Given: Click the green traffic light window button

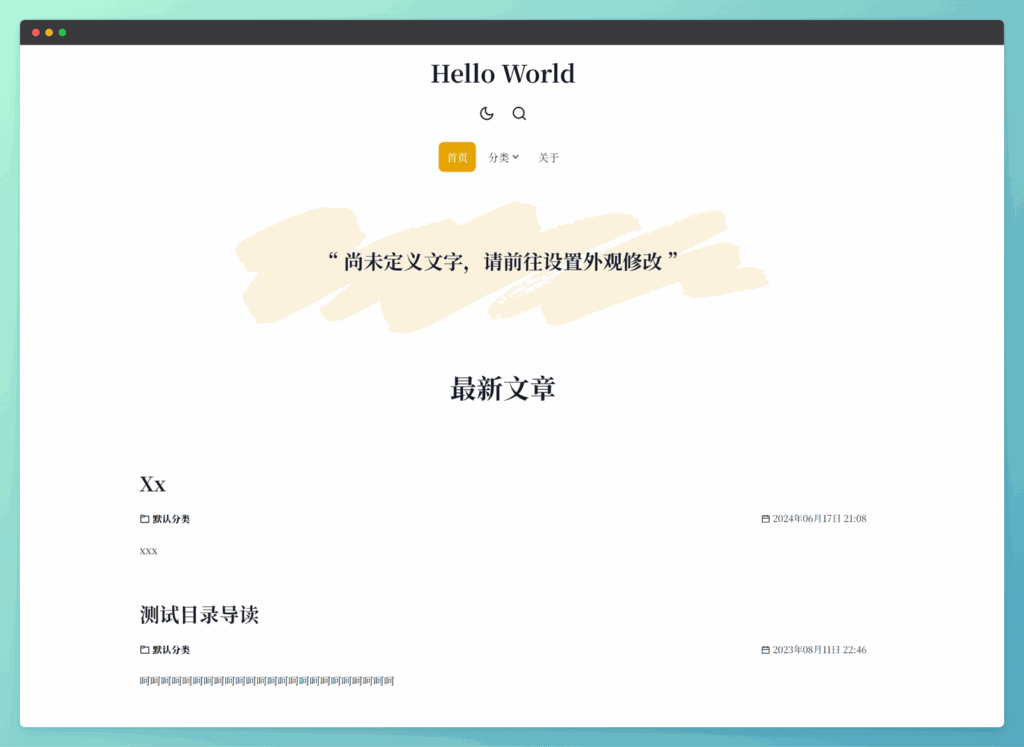Looking at the screenshot, I should (x=63, y=31).
